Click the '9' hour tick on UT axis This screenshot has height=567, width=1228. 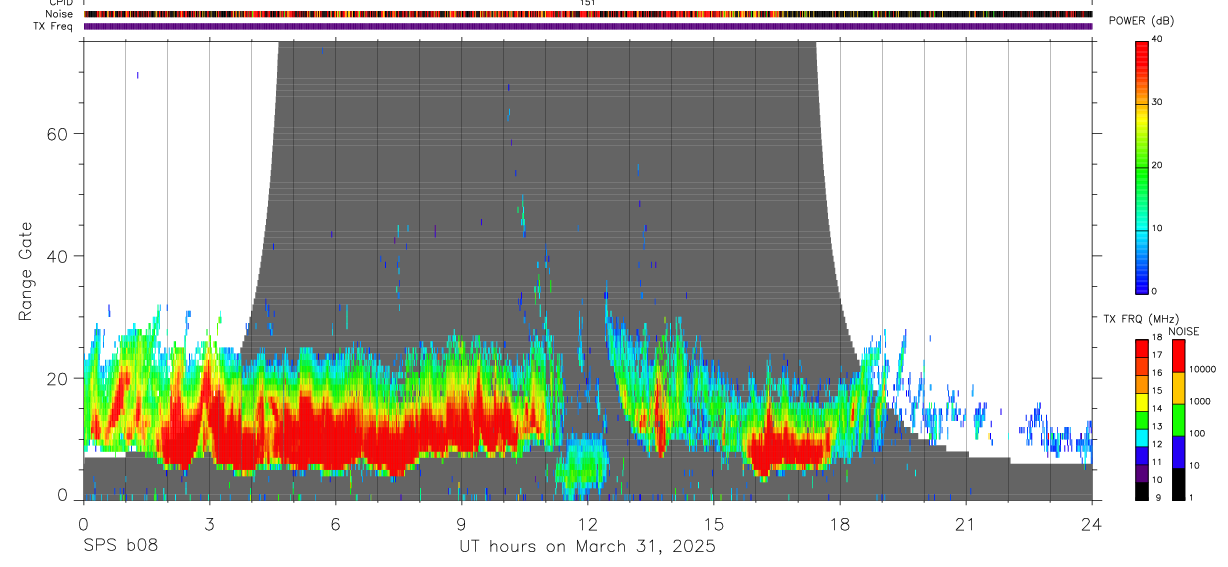tap(461, 523)
